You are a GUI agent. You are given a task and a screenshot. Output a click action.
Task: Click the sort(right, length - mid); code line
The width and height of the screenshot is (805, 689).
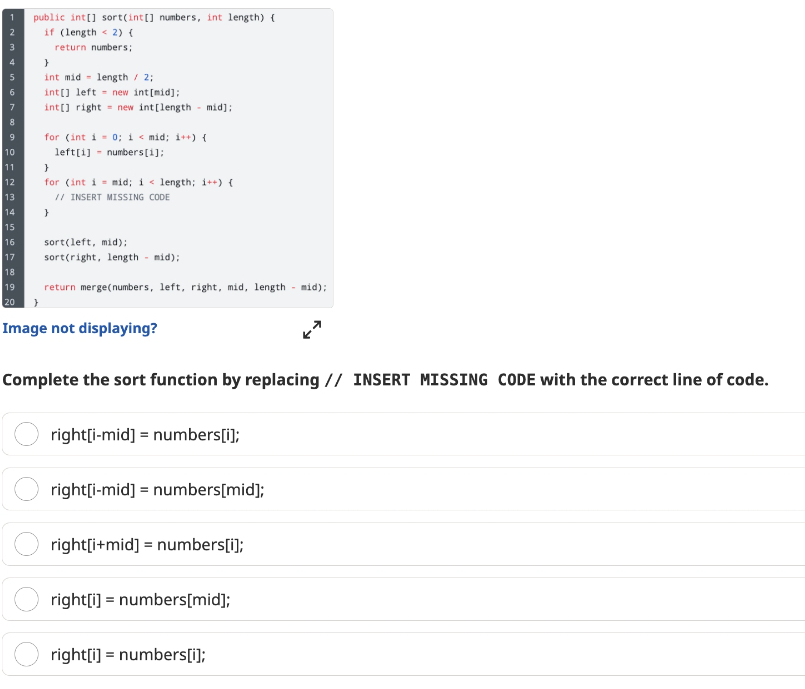tap(112, 257)
